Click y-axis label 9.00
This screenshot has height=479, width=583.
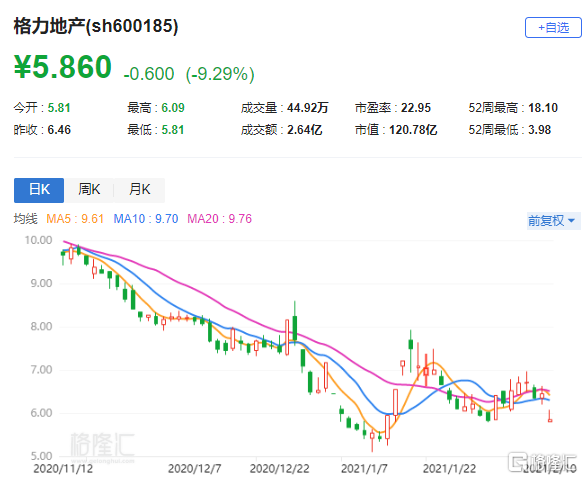point(41,284)
